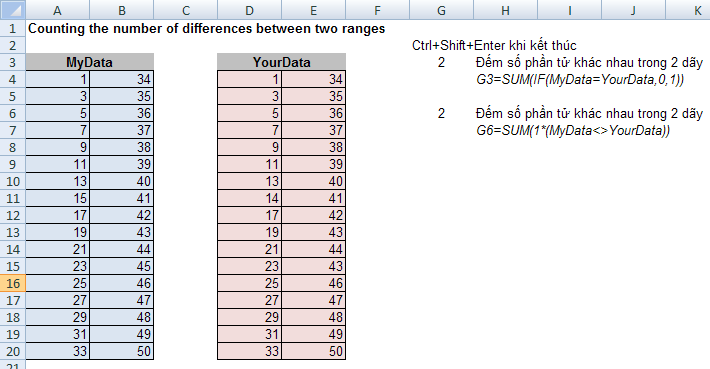Viewport: 710px width, 369px height.
Task: Select row 20 header
Action: (13, 351)
